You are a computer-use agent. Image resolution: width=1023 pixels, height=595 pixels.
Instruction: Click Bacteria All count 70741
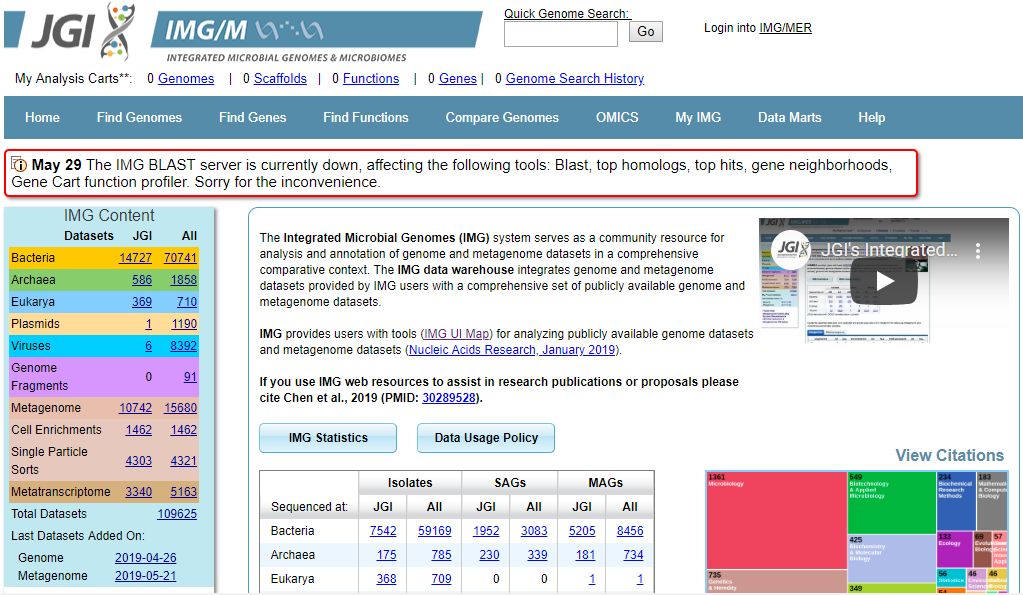(x=180, y=258)
